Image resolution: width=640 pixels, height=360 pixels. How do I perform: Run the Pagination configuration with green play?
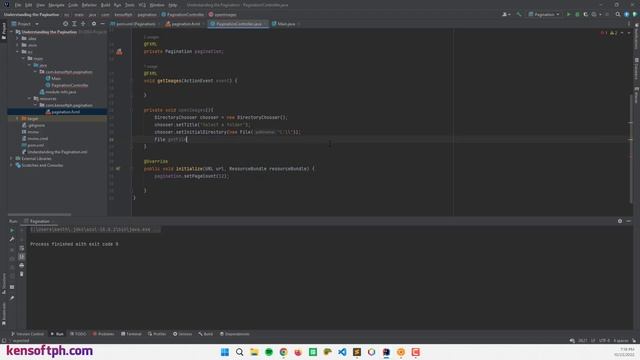(x=569, y=14)
